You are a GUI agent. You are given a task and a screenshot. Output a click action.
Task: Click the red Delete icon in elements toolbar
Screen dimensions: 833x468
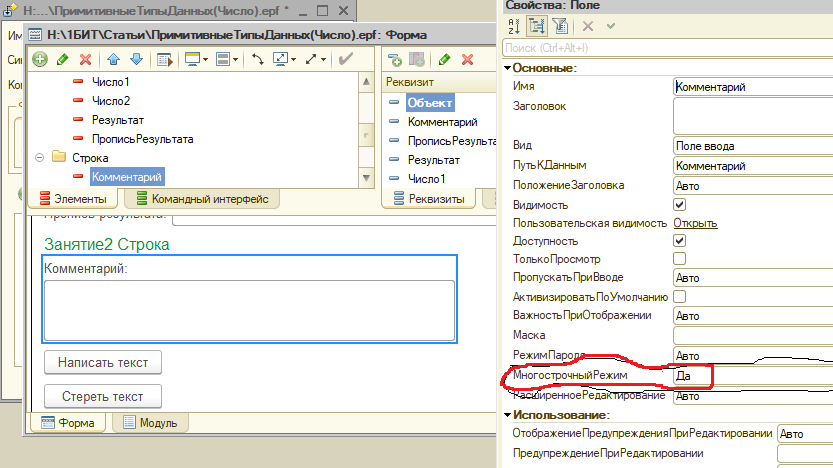[x=85, y=59]
